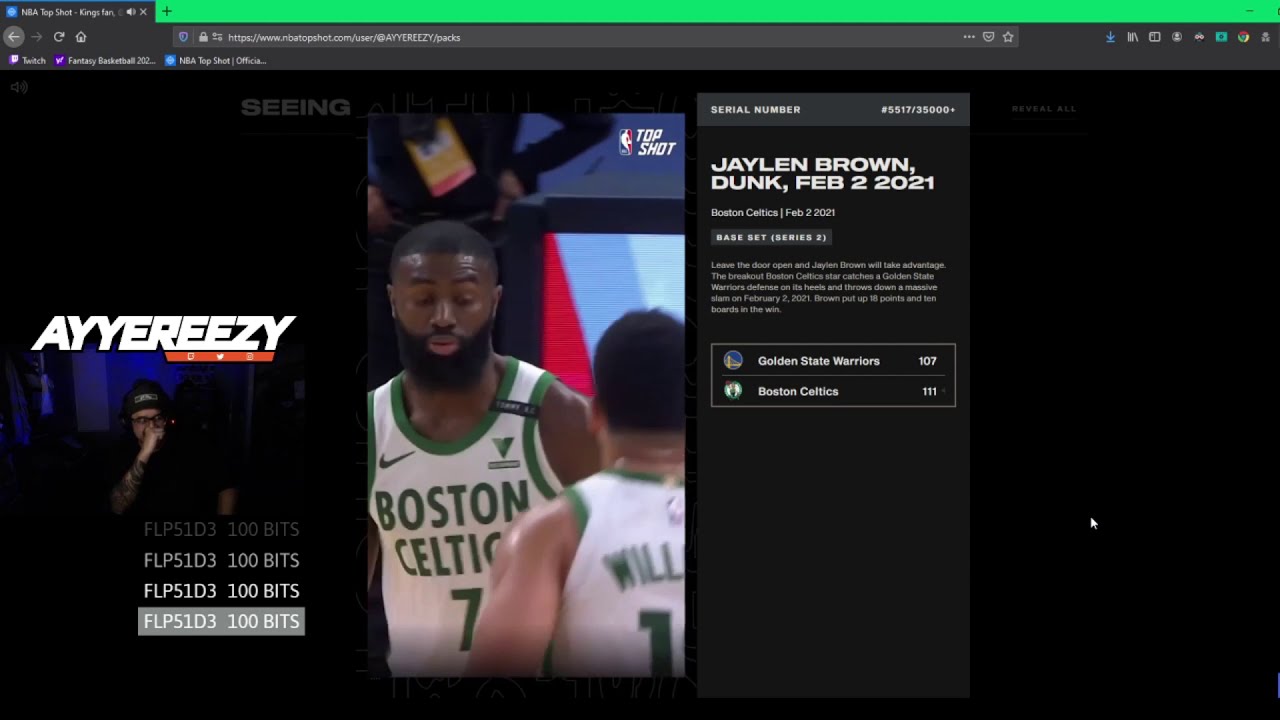Save page to Pocket
Image resolution: width=1280 pixels, height=720 pixels.
click(988, 37)
